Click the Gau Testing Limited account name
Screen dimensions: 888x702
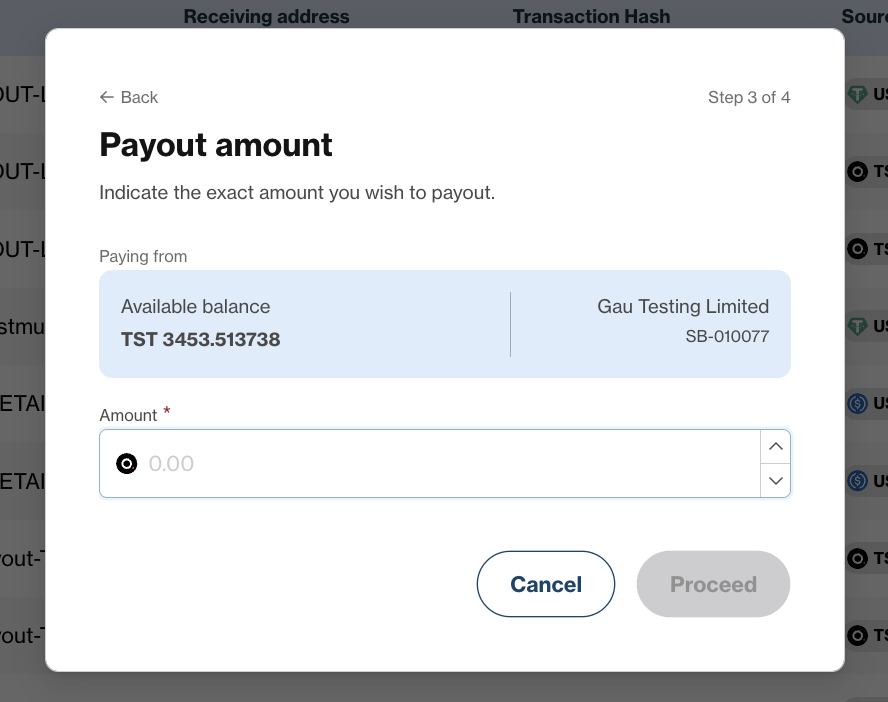(683, 306)
